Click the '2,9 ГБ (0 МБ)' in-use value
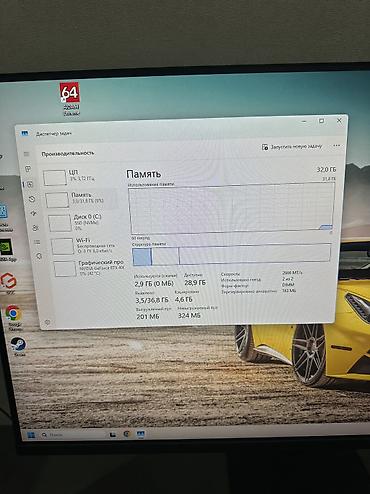 click(154, 284)
